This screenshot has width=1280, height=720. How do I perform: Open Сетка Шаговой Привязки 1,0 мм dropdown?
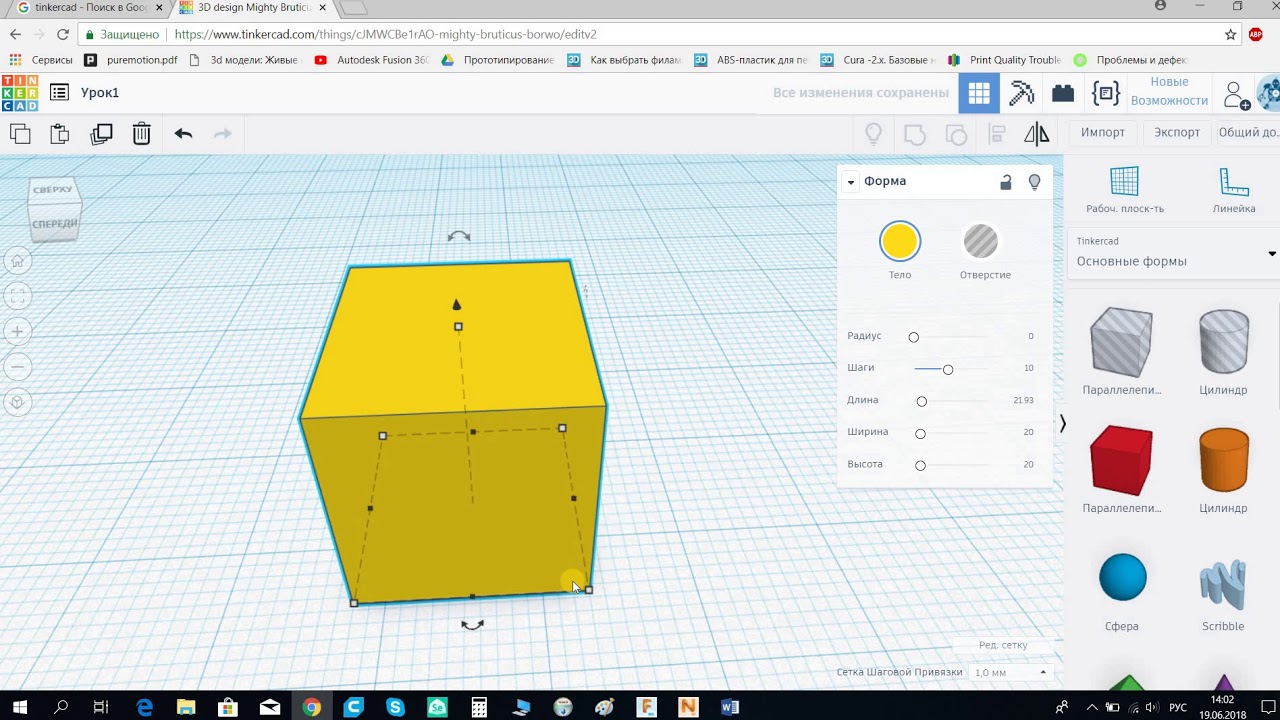[x=1009, y=672]
